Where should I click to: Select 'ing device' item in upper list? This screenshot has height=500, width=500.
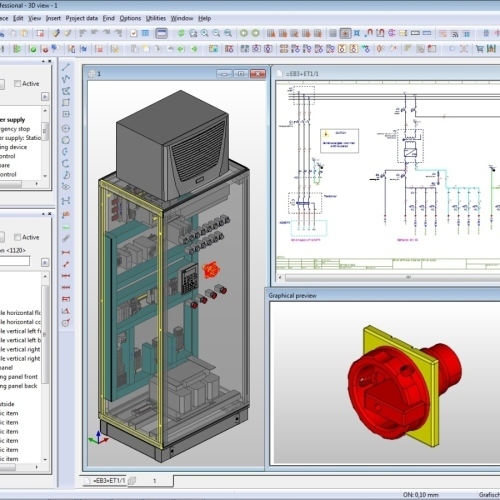13,147
